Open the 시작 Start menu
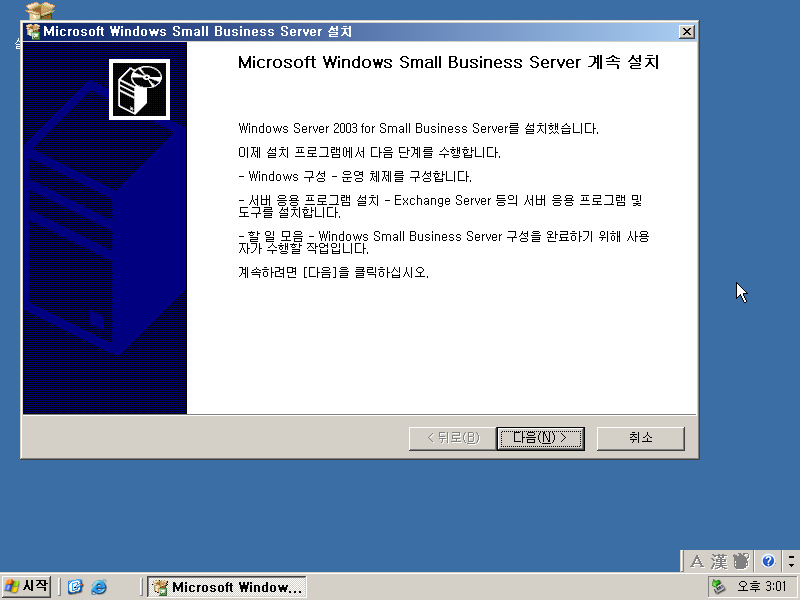 [x=26, y=586]
